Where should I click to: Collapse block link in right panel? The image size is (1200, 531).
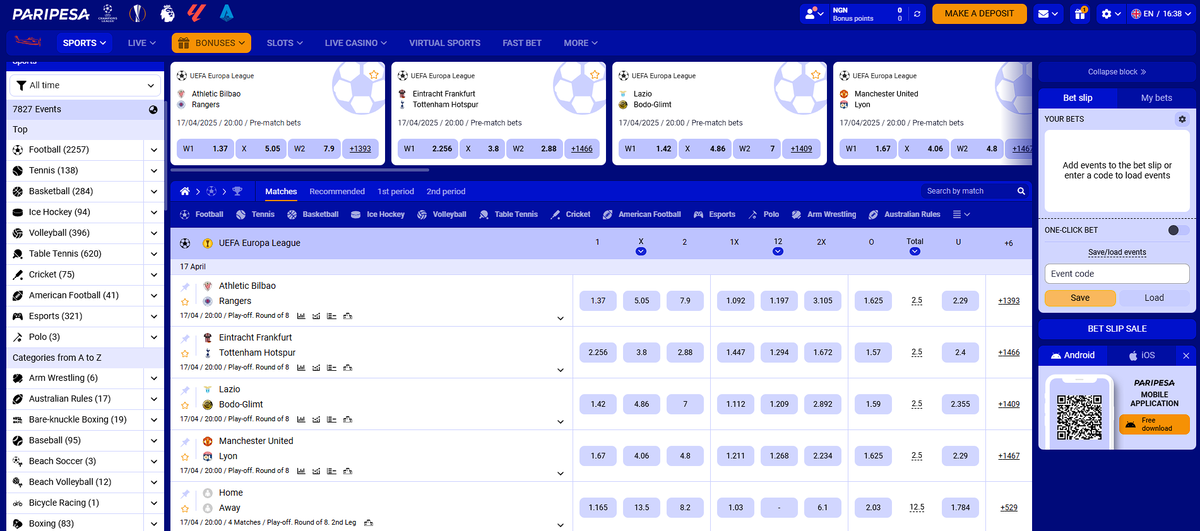tap(1117, 72)
